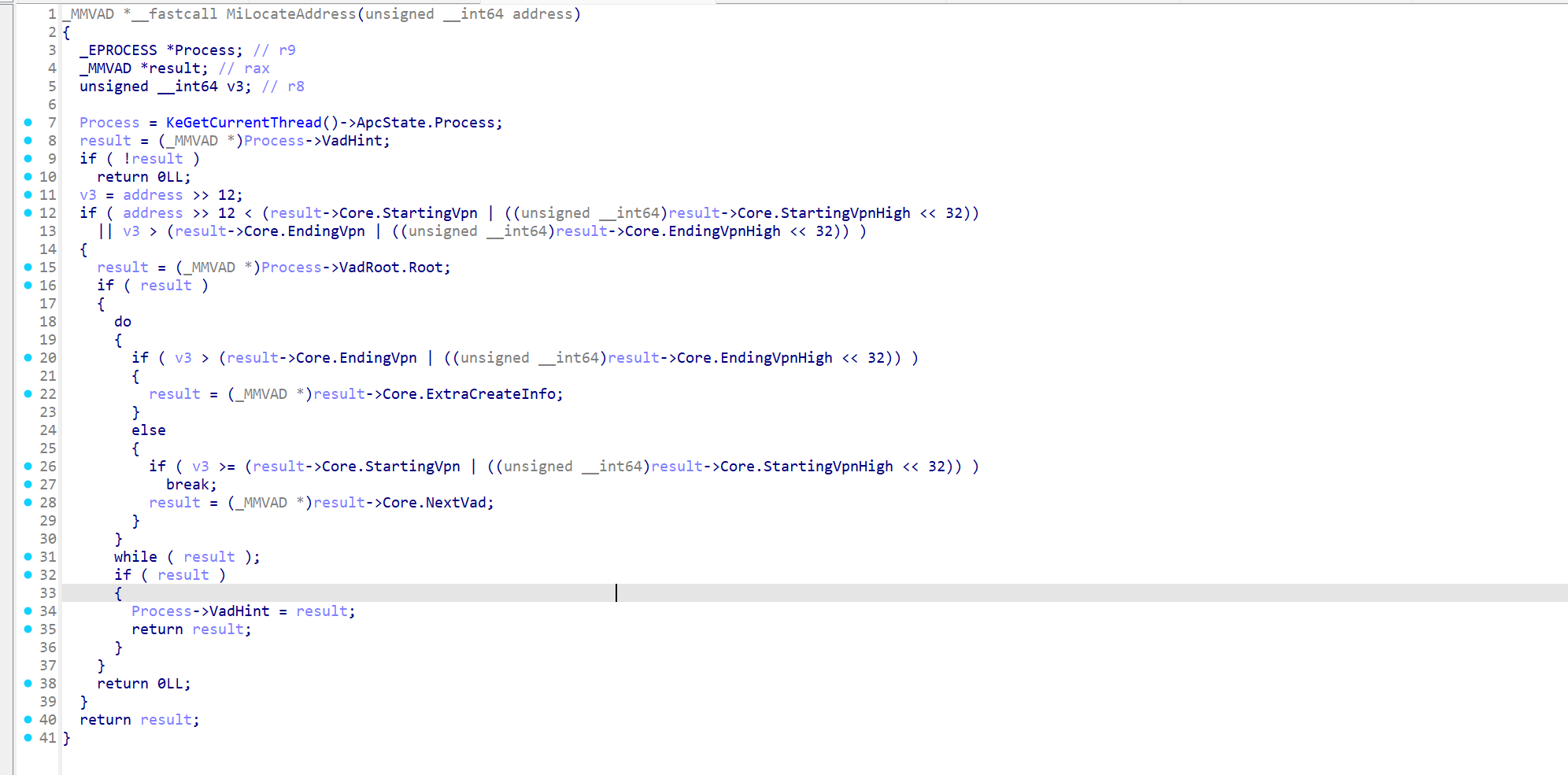Image resolution: width=1568 pixels, height=775 pixels.
Task: Toggle breakpoint dot on line 8
Action: [28, 141]
